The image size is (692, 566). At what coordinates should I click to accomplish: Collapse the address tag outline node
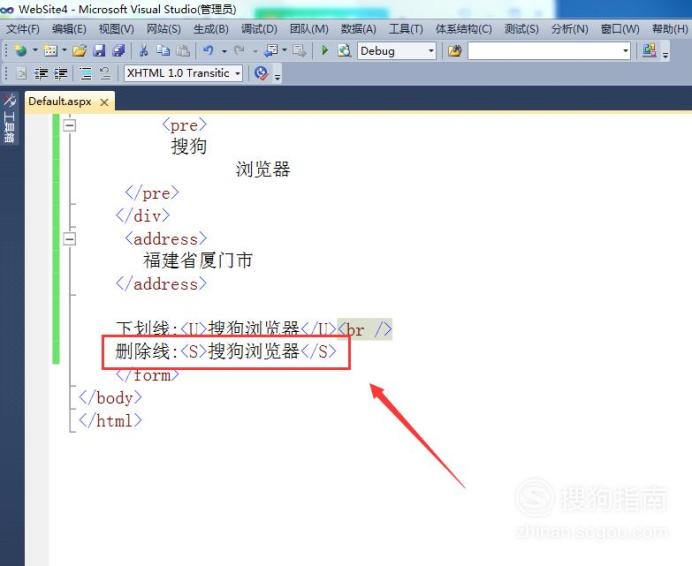click(x=69, y=239)
